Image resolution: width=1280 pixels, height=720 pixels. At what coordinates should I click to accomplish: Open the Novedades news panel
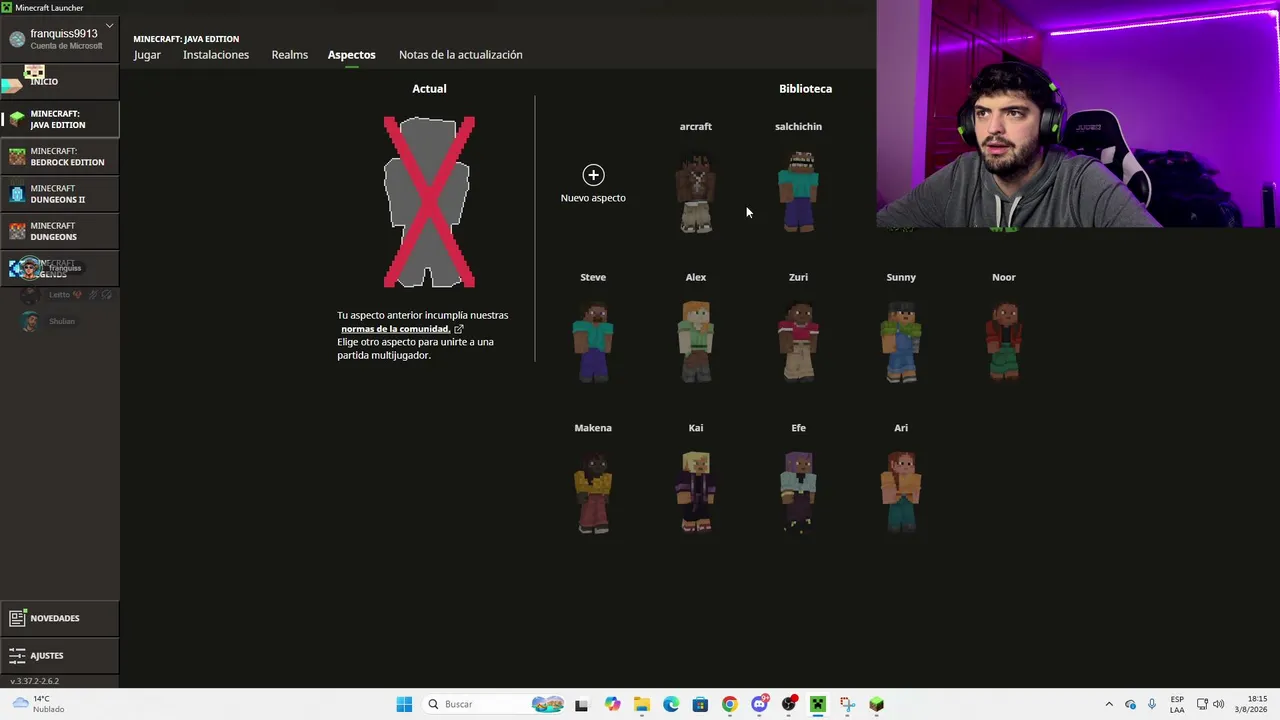59,618
